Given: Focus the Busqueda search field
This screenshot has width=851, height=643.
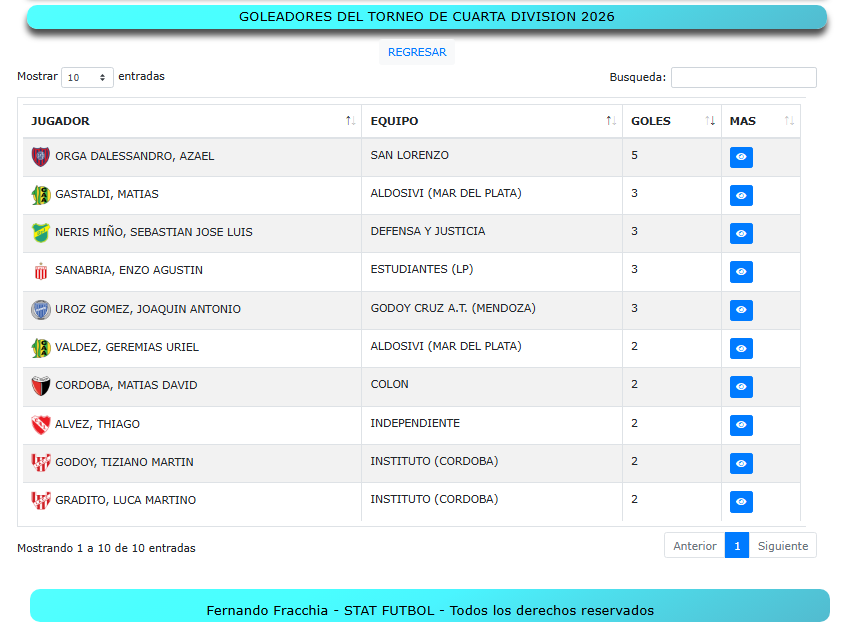Looking at the screenshot, I should click(744, 78).
